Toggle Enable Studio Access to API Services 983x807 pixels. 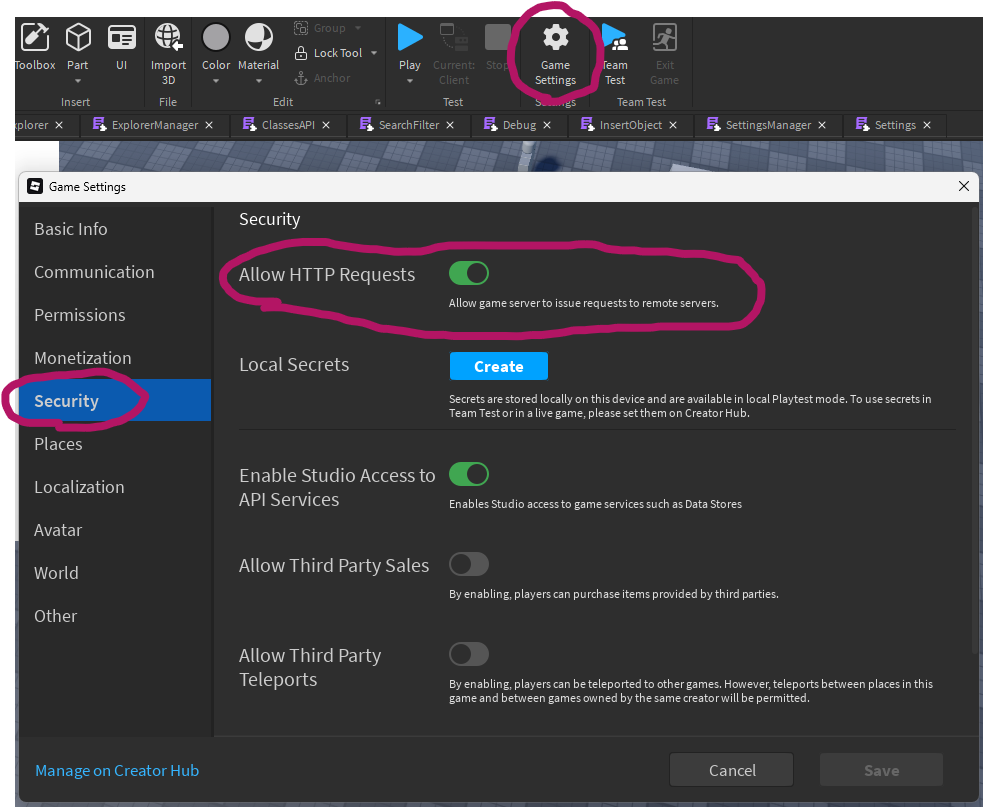469,474
